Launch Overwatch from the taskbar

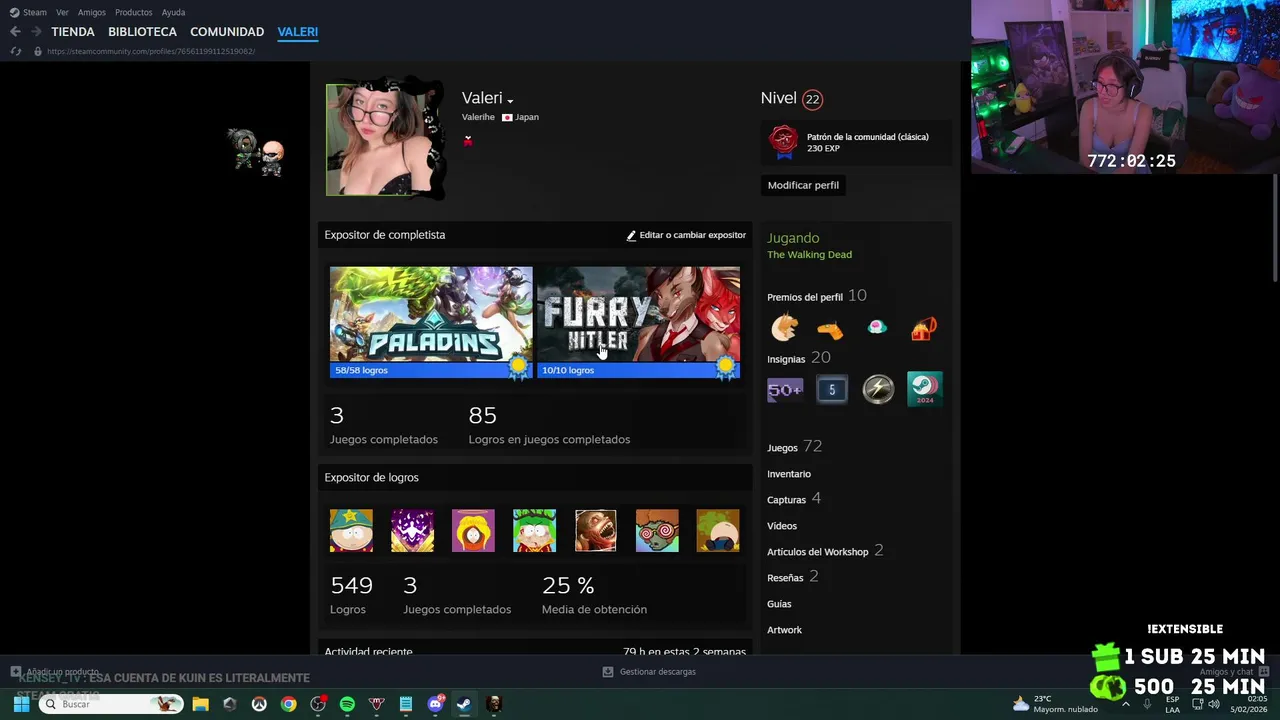(259, 704)
